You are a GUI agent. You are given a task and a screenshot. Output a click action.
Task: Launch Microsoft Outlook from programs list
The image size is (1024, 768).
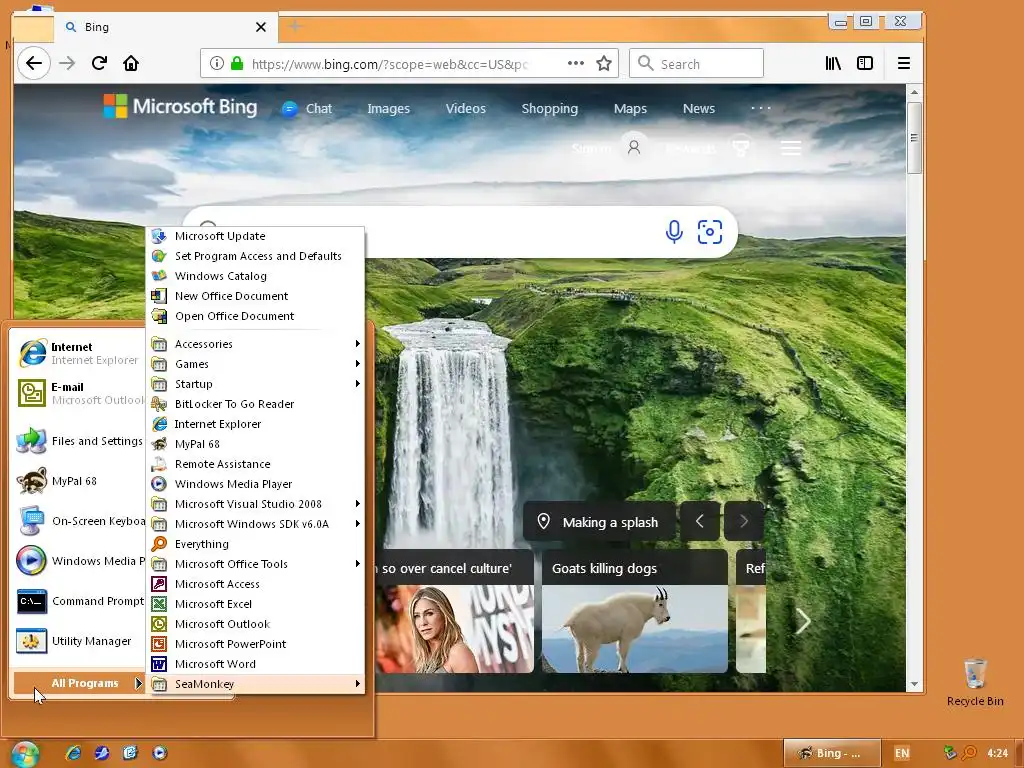click(255, 624)
